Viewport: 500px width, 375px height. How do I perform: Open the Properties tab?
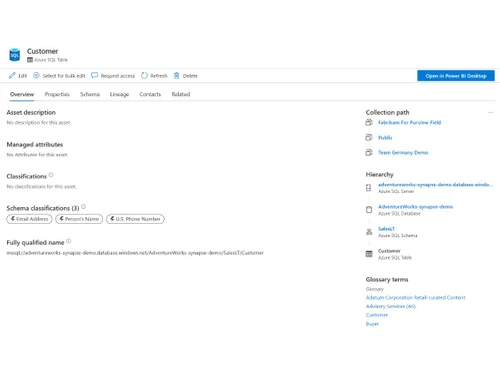[x=57, y=94]
